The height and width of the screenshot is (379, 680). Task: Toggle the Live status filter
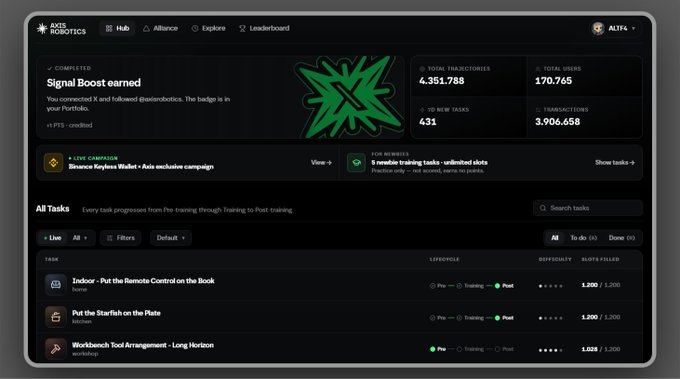[52, 238]
